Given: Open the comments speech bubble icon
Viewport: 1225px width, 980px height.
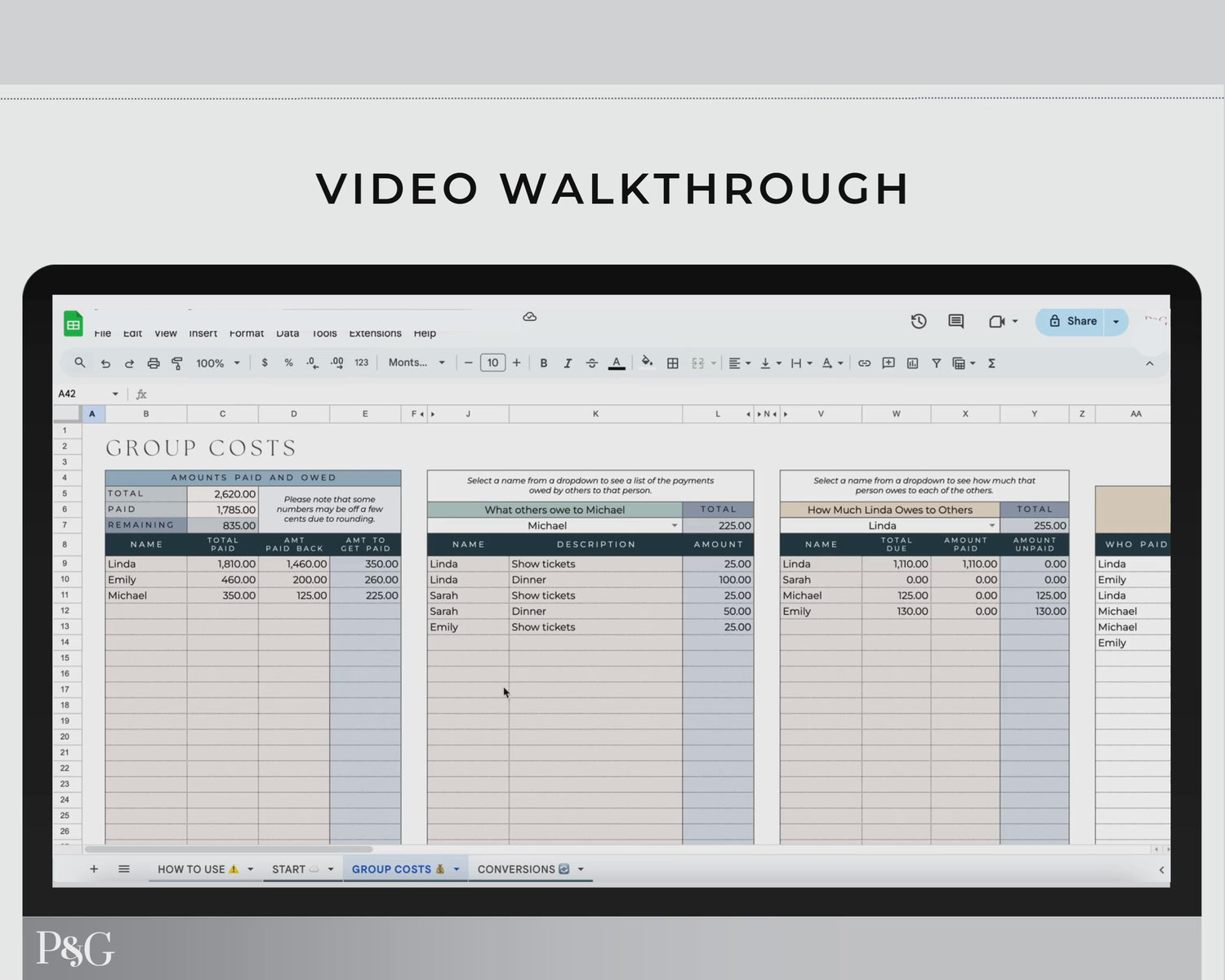Looking at the screenshot, I should (956, 322).
